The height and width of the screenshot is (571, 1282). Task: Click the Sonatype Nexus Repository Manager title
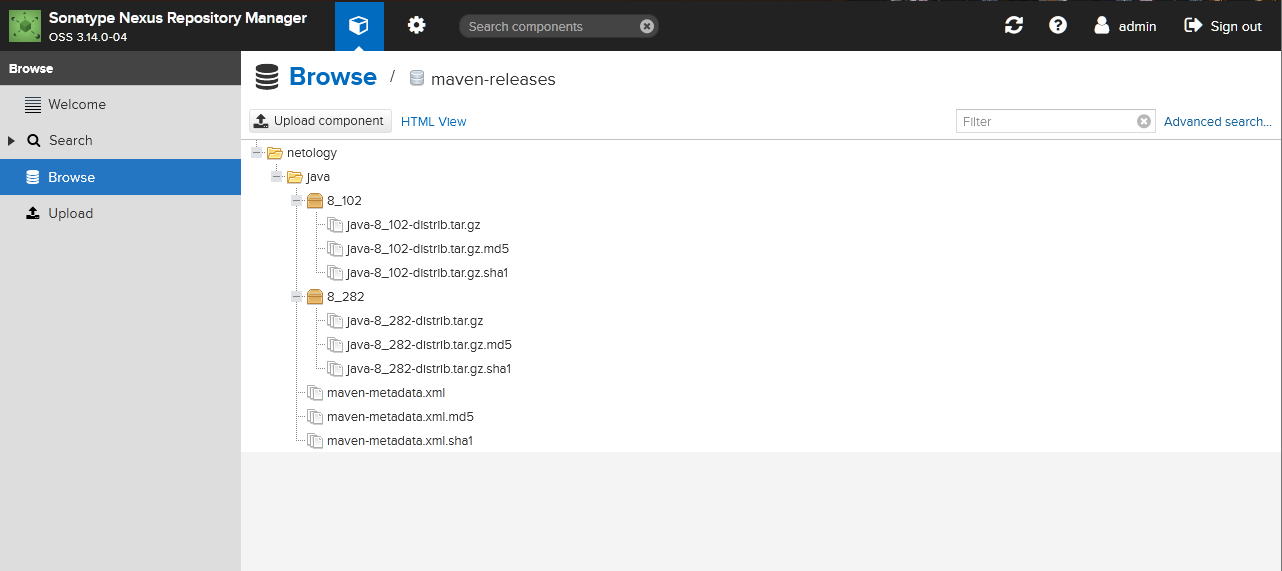pyautogui.click(x=178, y=18)
